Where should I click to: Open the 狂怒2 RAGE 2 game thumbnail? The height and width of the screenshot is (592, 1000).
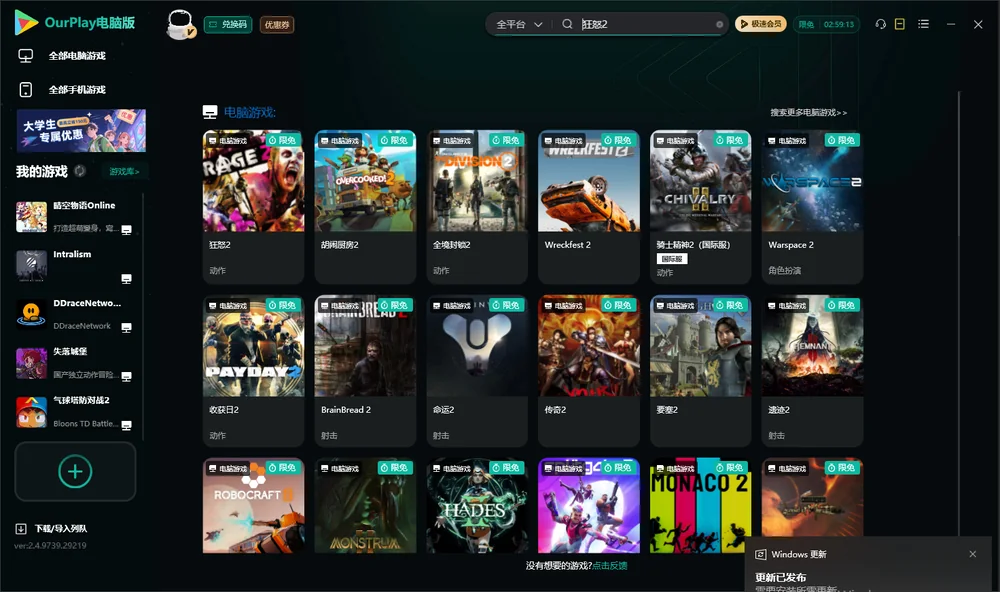[253, 181]
